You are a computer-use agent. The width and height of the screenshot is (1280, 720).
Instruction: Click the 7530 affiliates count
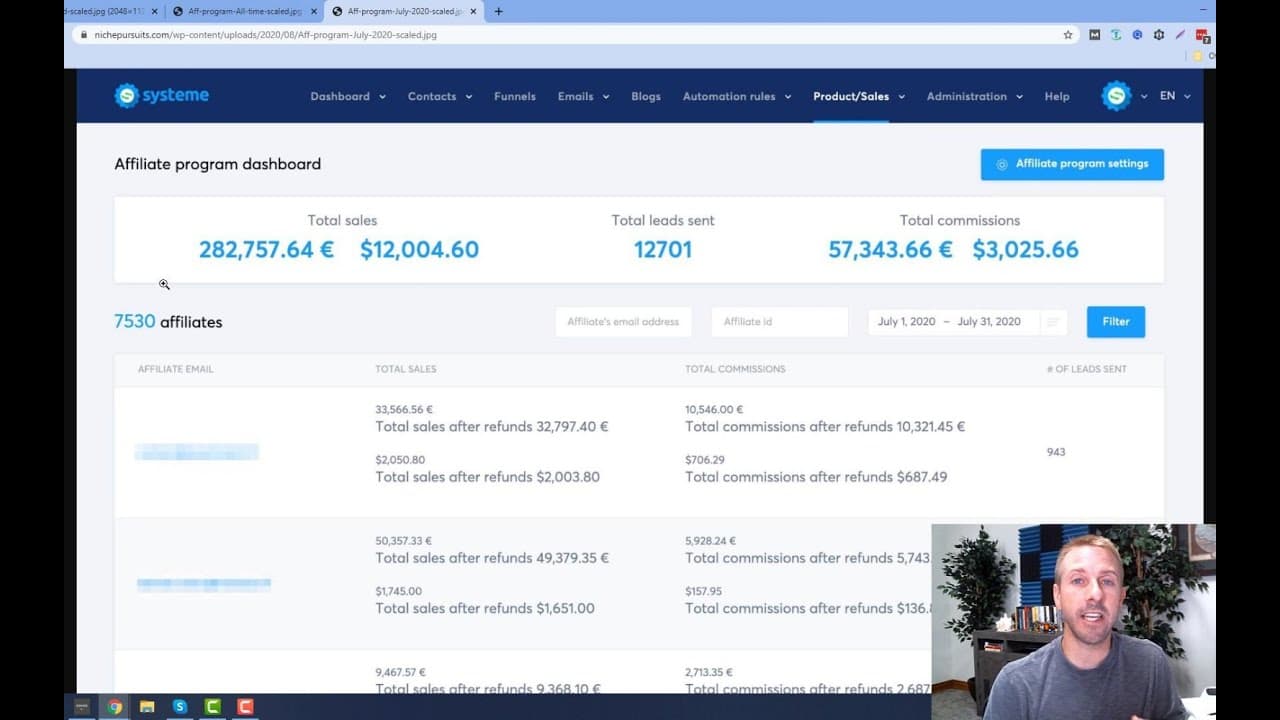[135, 322]
